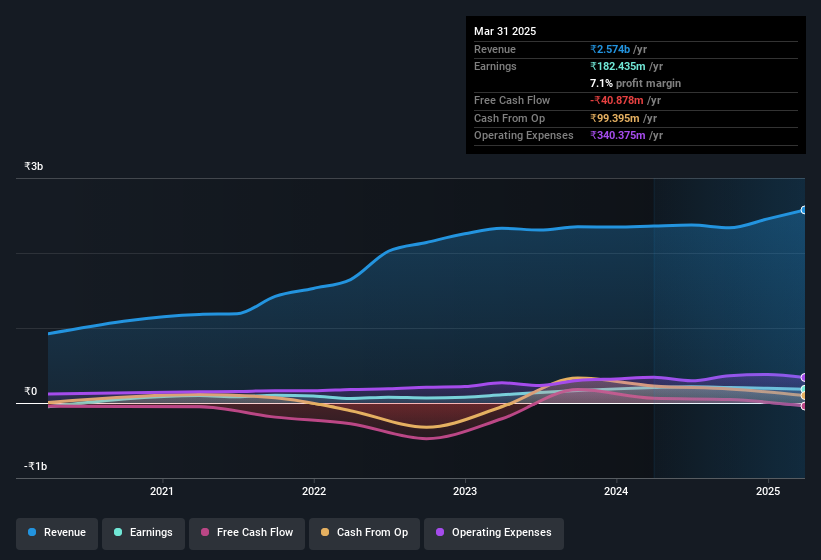The image size is (821, 560).
Task: Toggle the Earnings legend button
Action: [143, 533]
